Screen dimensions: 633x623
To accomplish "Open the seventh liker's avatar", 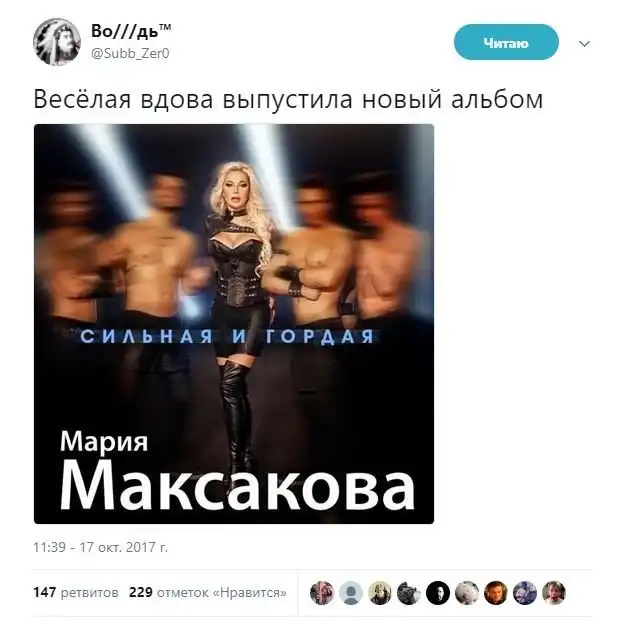I will [496, 593].
